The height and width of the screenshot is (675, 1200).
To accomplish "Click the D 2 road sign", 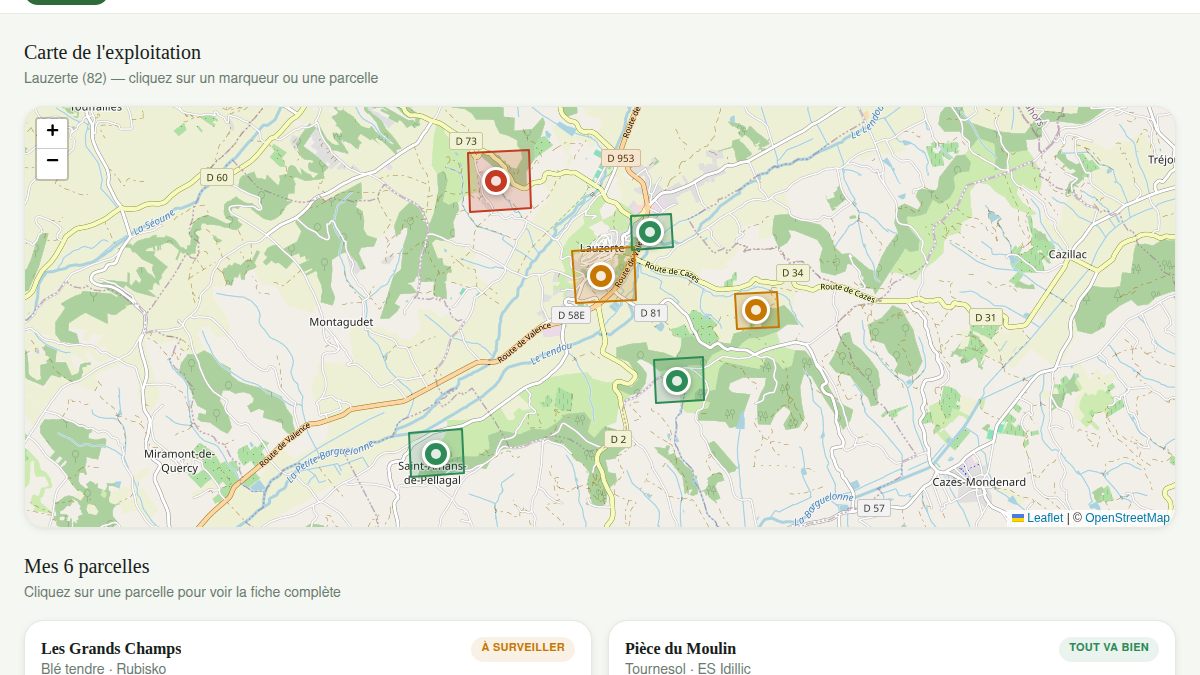I will (618, 439).
